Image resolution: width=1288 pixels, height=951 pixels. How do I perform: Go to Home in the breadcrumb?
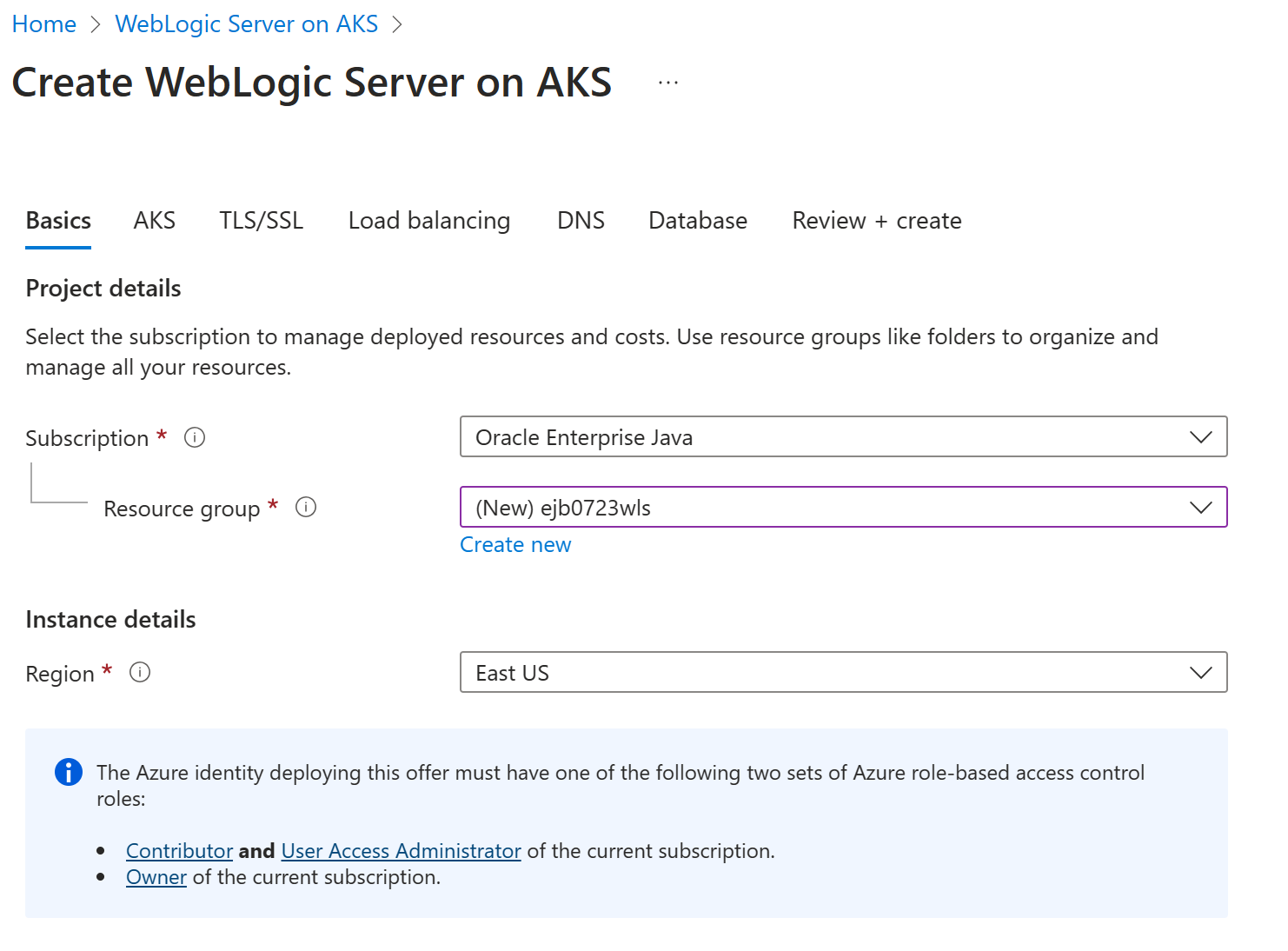point(44,24)
